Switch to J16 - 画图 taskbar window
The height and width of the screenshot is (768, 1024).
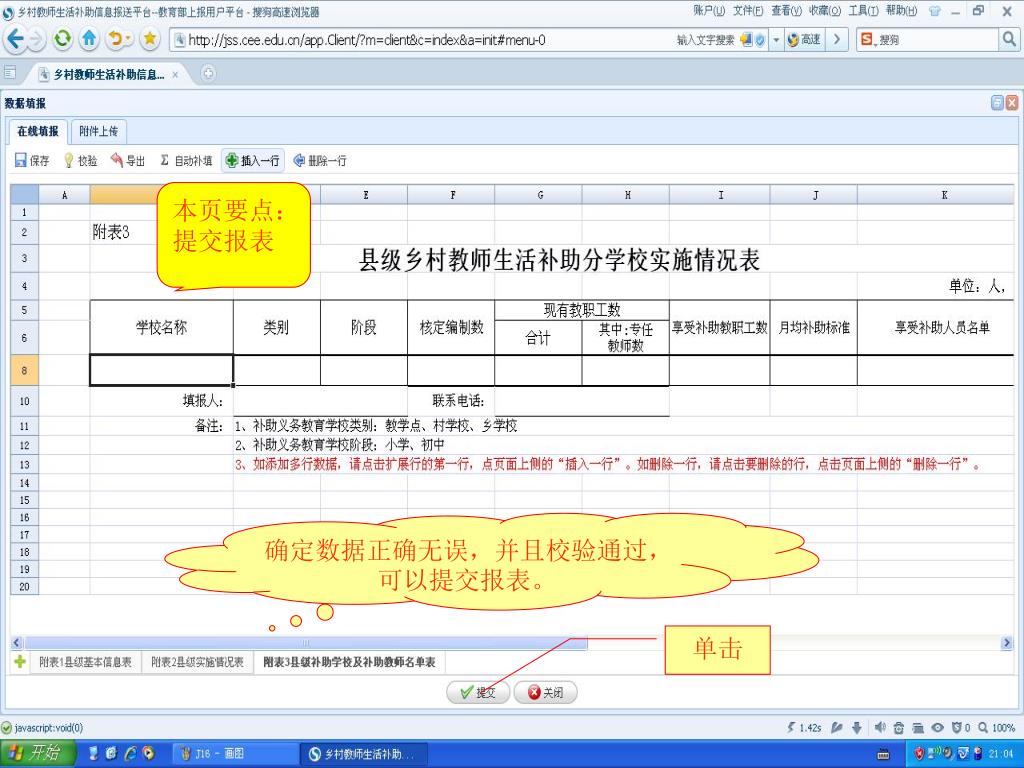[x=235, y=754]
